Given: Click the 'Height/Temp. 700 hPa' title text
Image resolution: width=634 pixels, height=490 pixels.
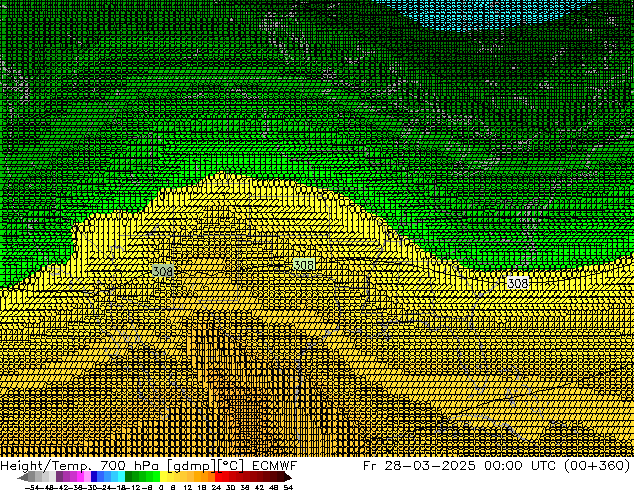Looking at the screenshot, I should (x=81, y=465).
